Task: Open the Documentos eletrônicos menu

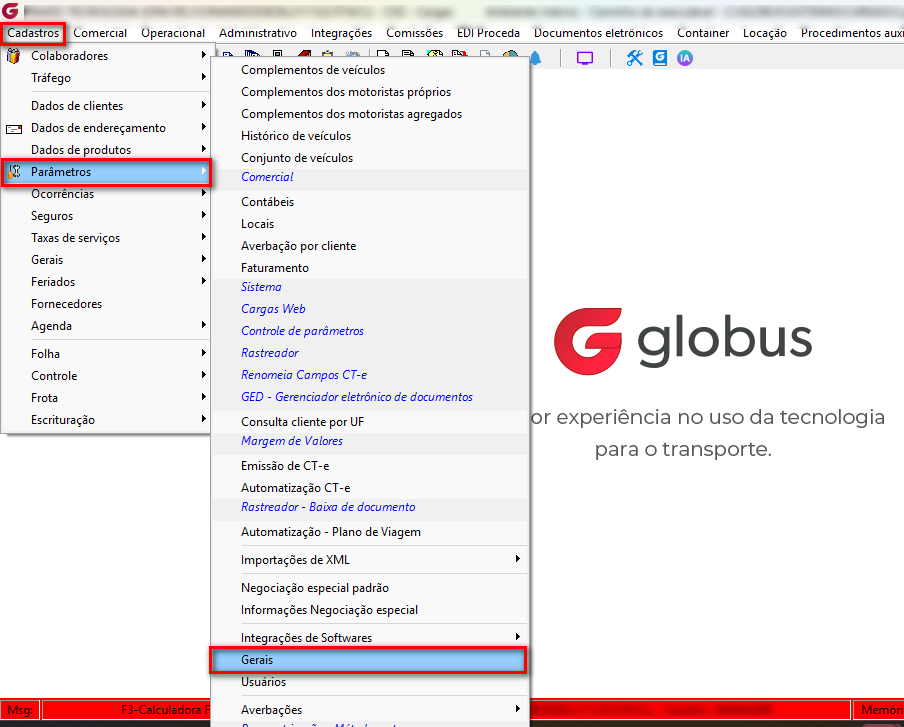Action: (598, 33)
